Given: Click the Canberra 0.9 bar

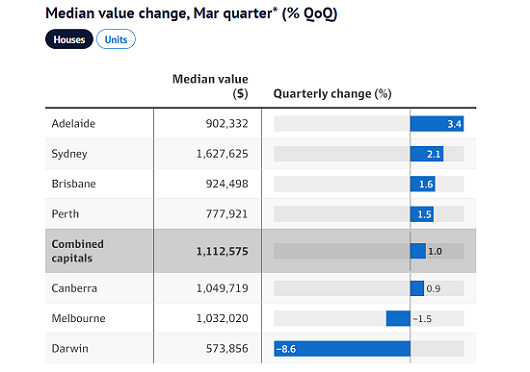Looking at the screenshot, I should pyautogui.click(x=417, y=288).
